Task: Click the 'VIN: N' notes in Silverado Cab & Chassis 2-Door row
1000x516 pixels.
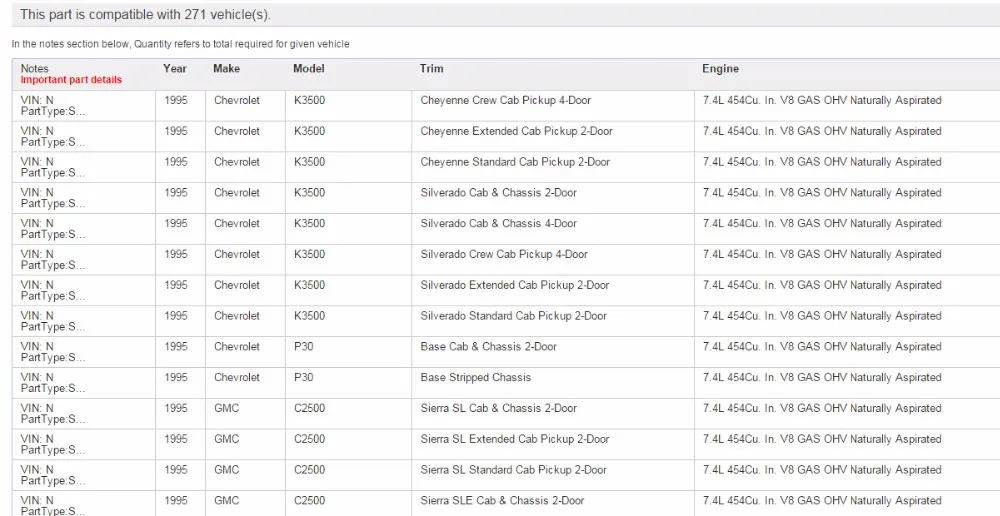Action: pyautogui.click(x=37, y=192)
